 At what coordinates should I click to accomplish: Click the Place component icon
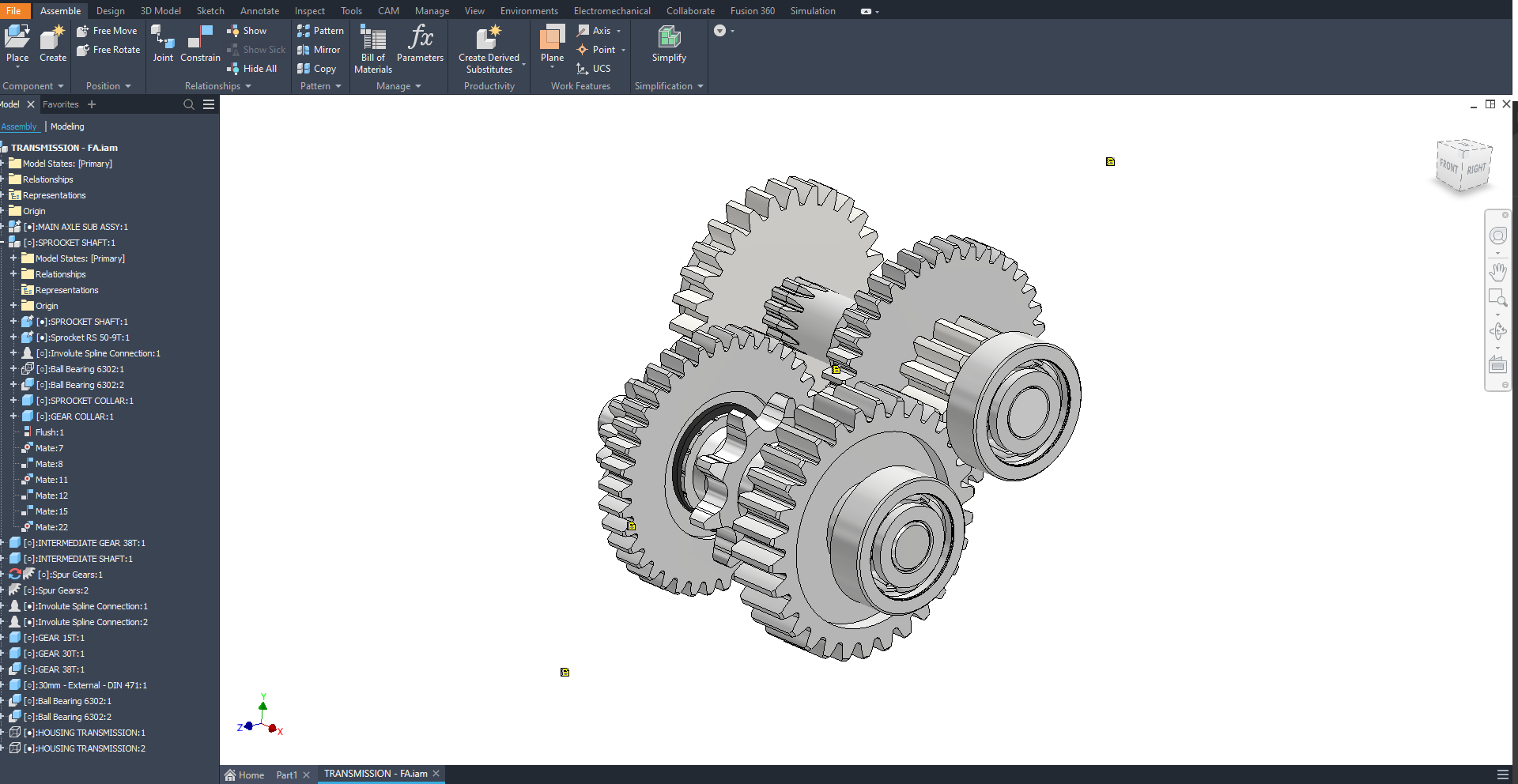tap(17, 38)
